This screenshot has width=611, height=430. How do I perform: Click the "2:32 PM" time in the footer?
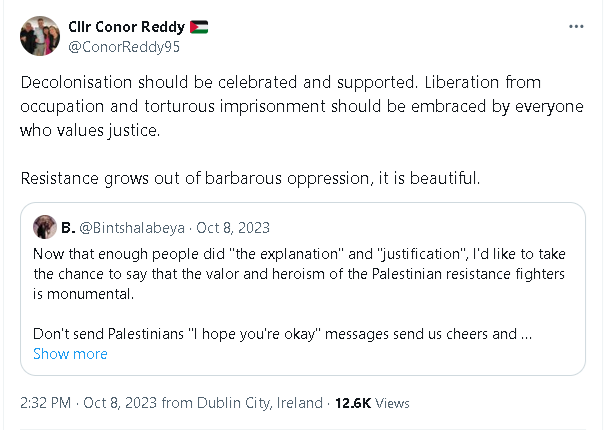(45, 403)
